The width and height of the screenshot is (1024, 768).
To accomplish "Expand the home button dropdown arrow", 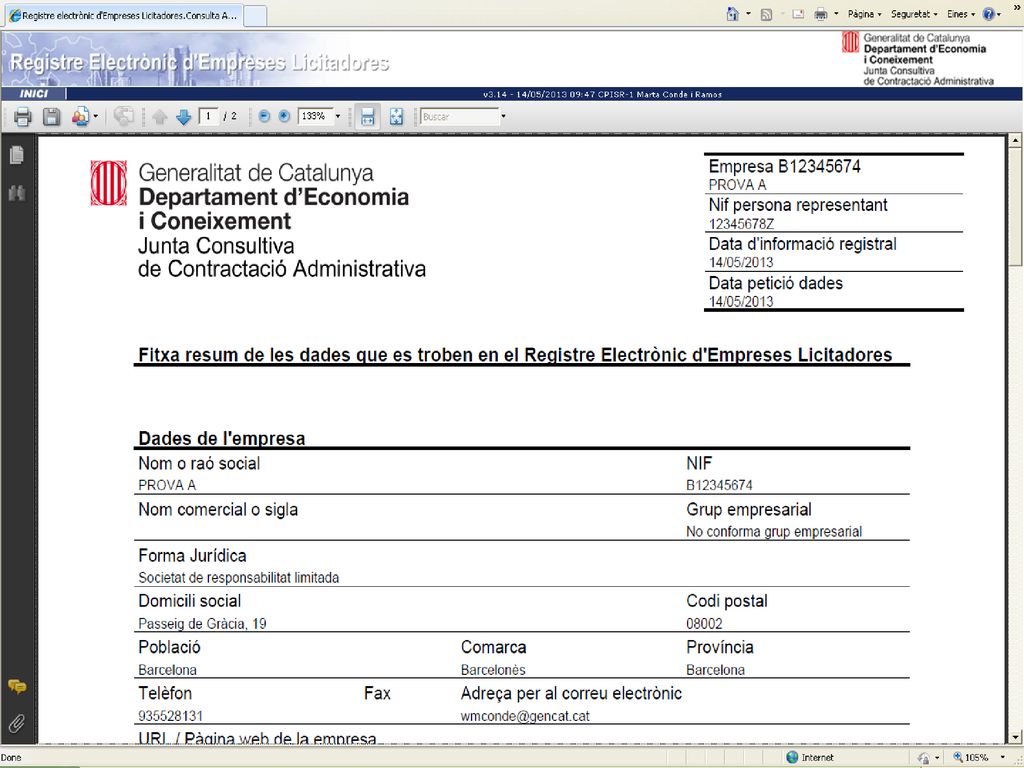I will click(748, 14).
